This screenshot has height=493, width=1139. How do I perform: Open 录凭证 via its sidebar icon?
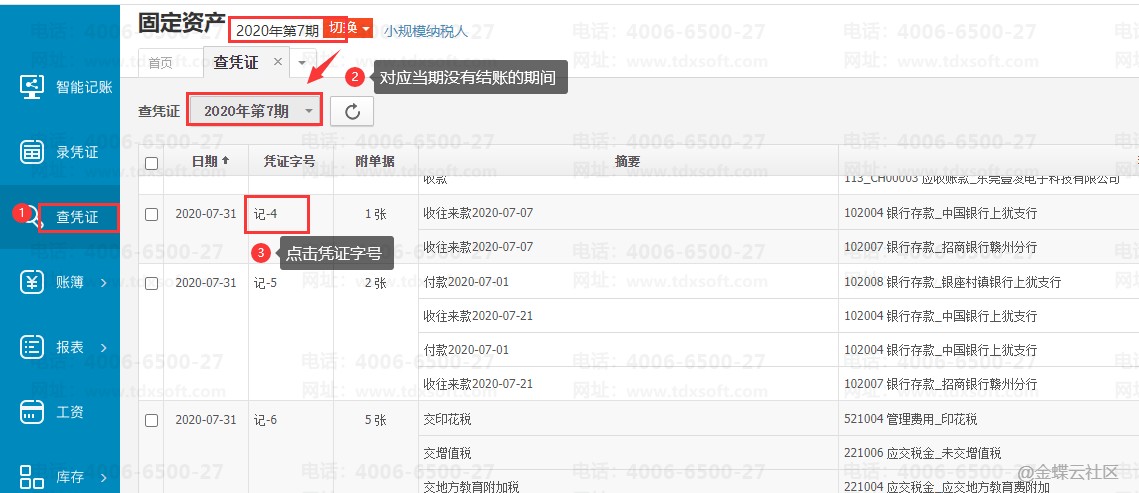pyautogui.click(x=32, y=152)
